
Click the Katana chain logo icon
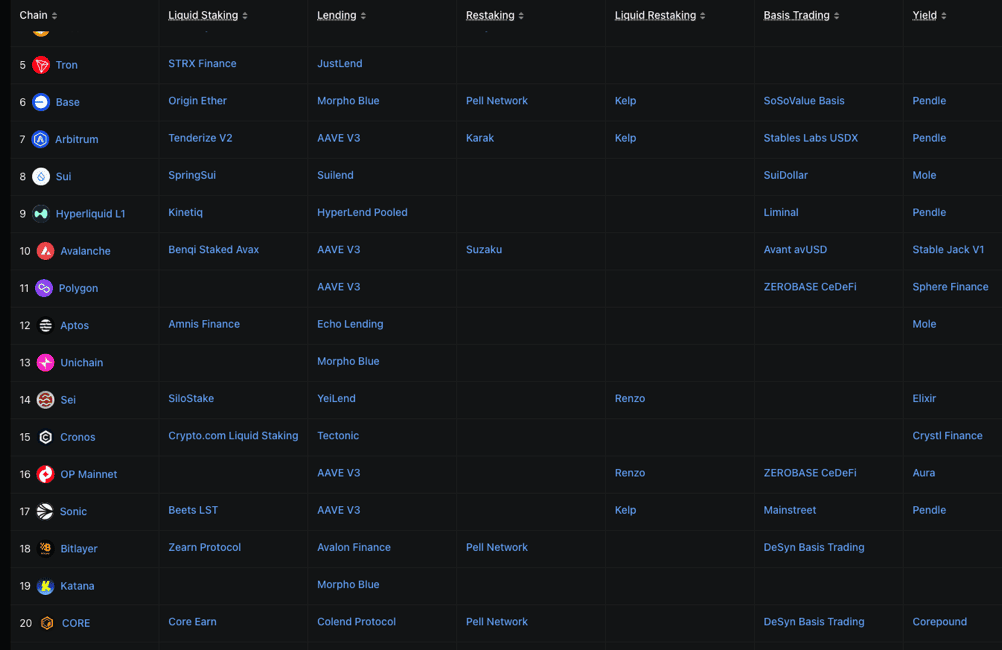pos(45,586)
